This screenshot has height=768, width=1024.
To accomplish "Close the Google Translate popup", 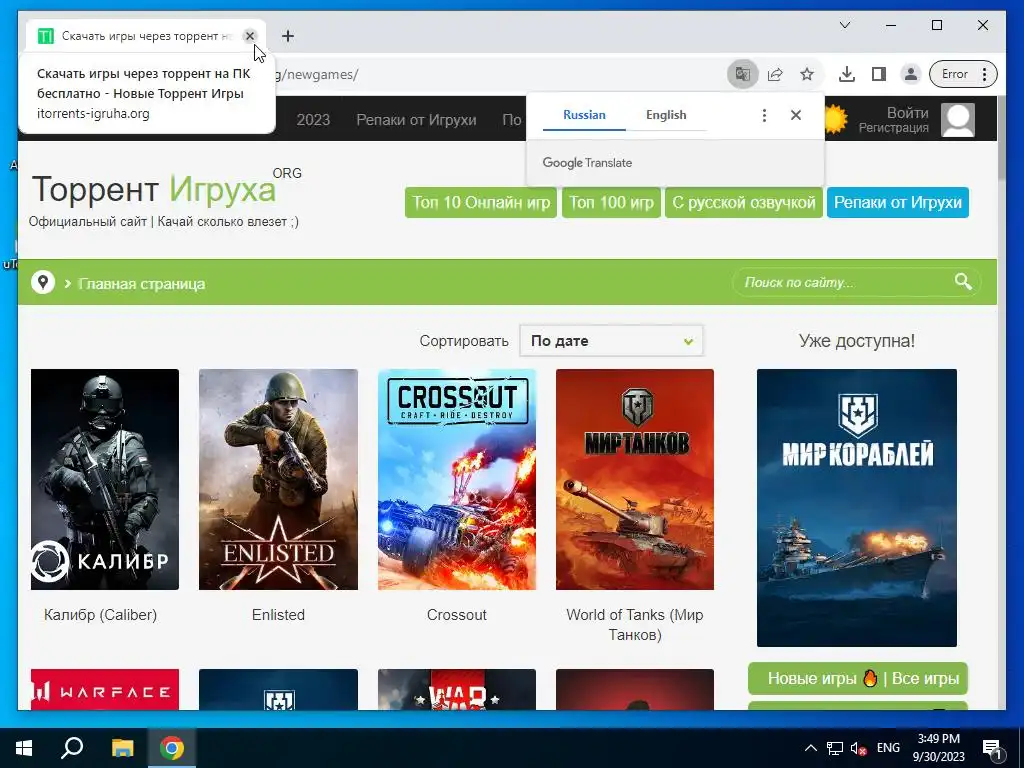I will click(795, 115).
